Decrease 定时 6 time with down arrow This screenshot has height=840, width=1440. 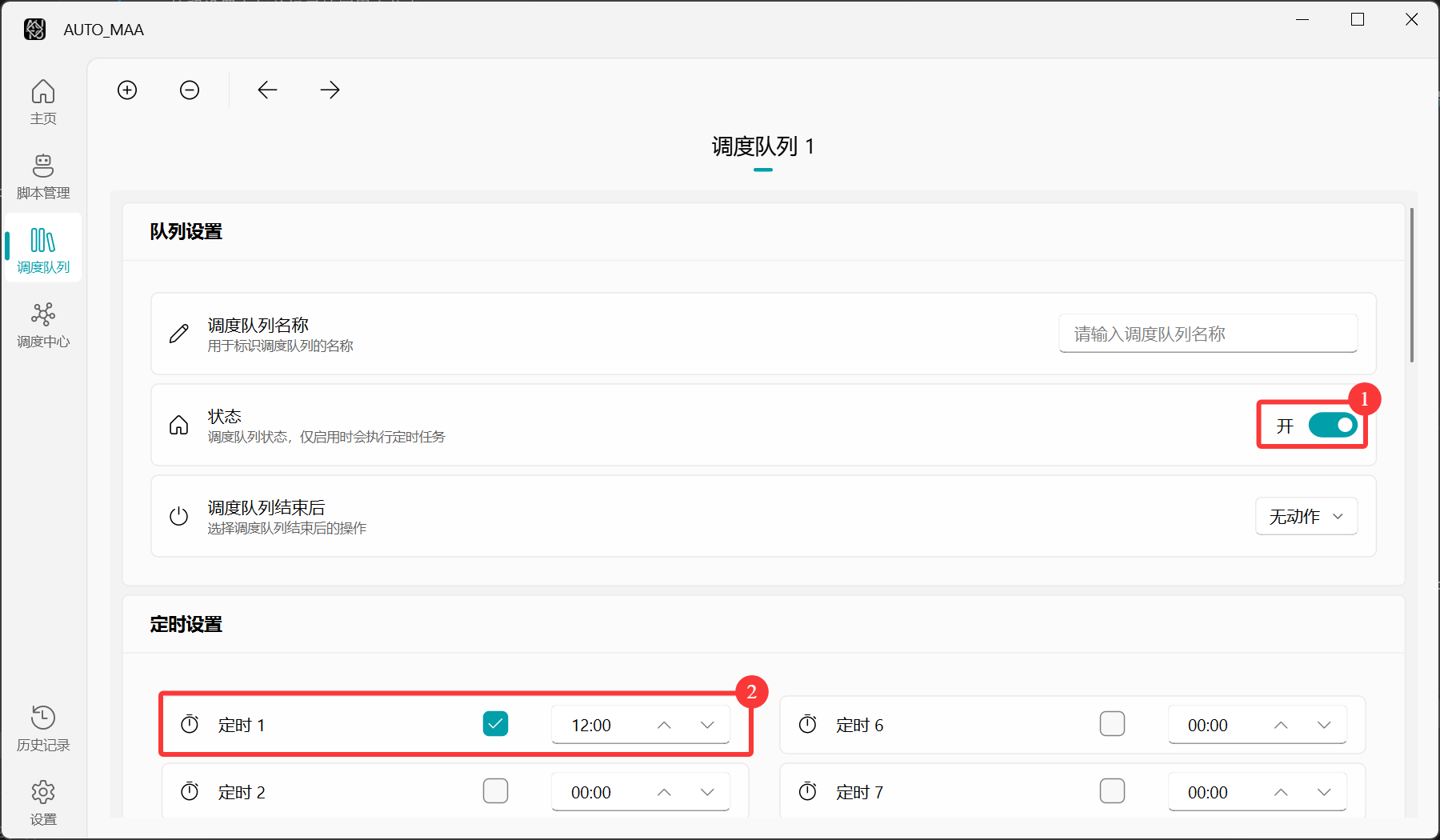click(1324, 725)
